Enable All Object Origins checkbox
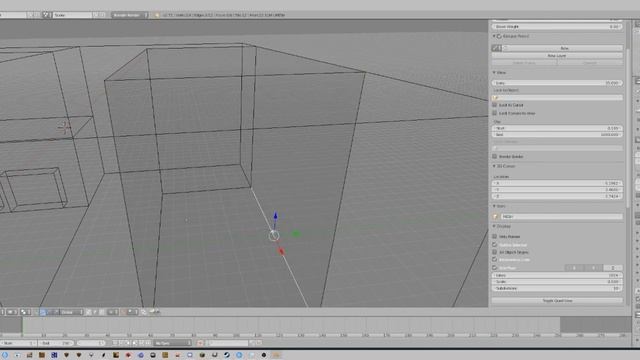 point(495,252)
